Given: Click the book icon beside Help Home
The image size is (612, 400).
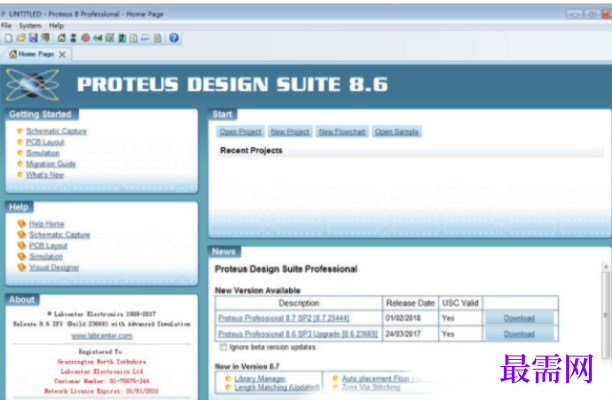Looking at the screenshot, I should (21, 224).
